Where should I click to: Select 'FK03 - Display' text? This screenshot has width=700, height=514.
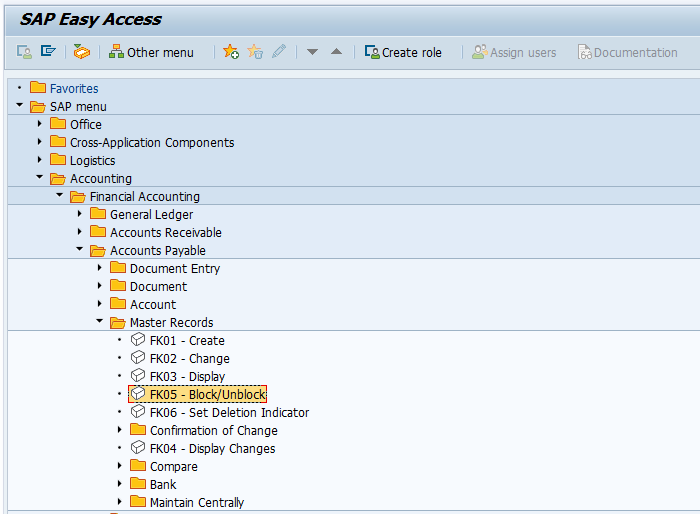tap(188, 376)
